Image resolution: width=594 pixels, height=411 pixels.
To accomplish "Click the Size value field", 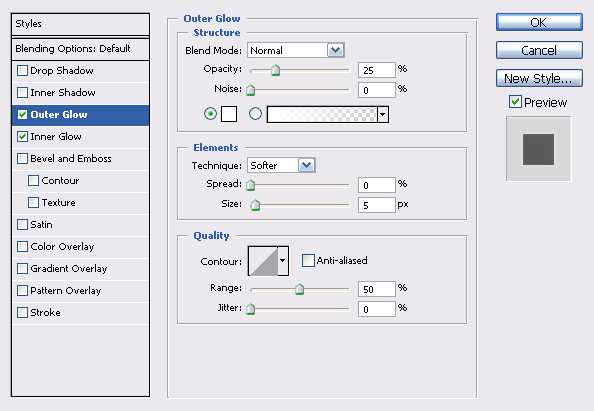I will click(377, 205).
